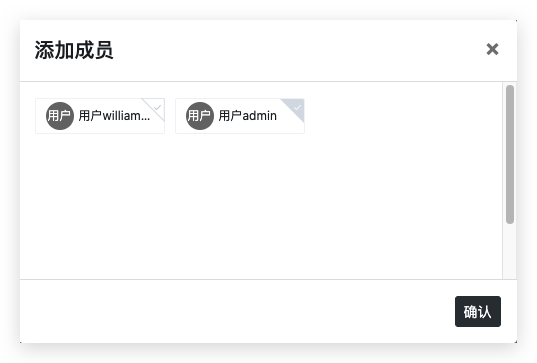Click scrollbar track below the thumb
This screenshot has width=537, height=363.
tap(510, 252)
